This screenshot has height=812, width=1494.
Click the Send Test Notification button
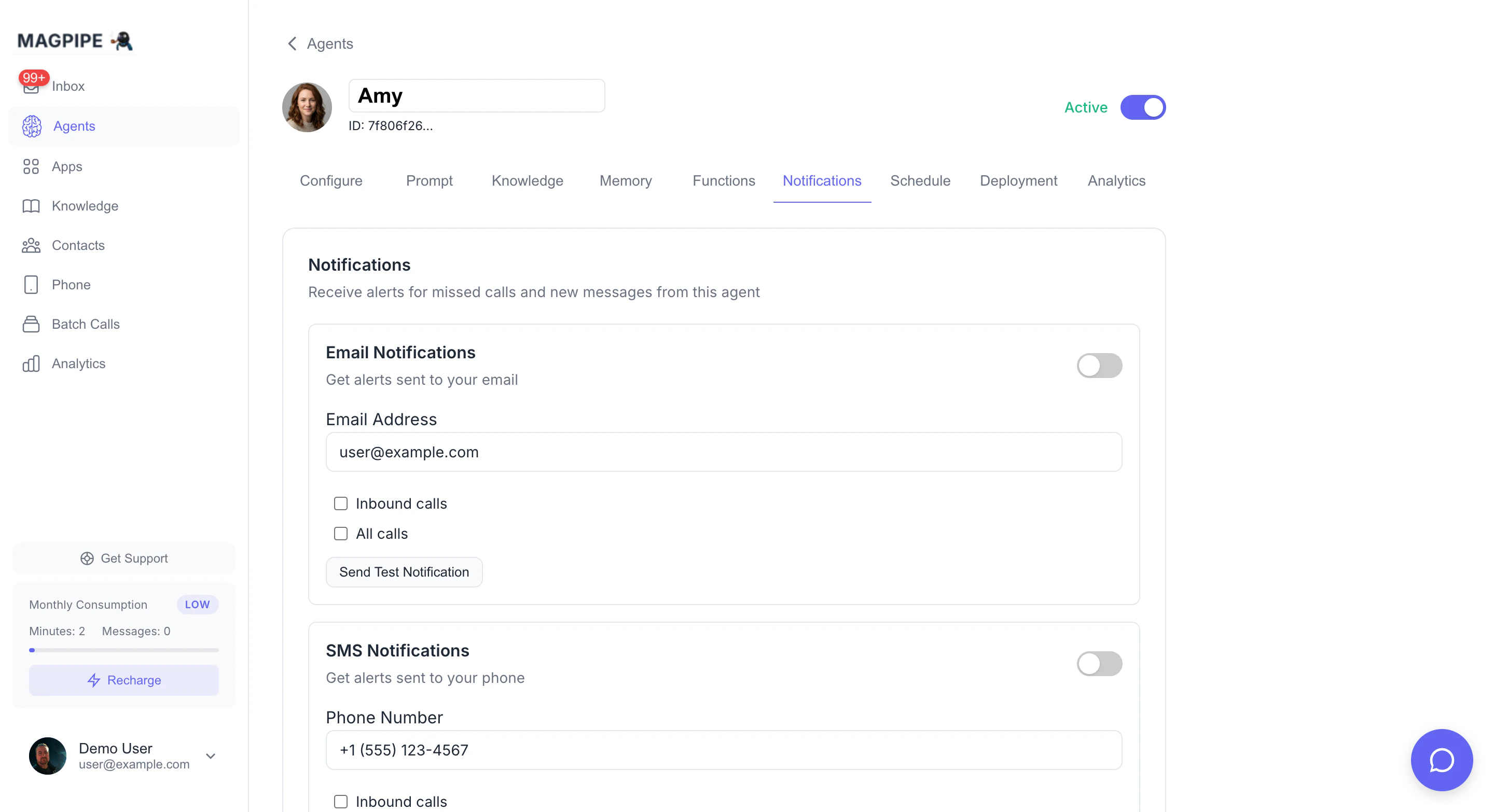coord(404,571)
